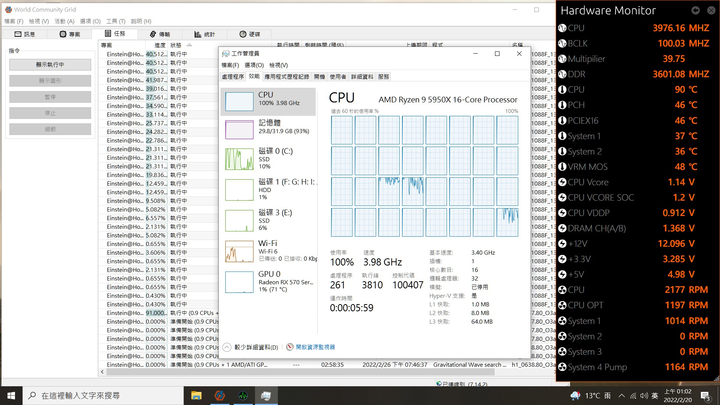Open the 使用者 users tab
Screen dimensions: 720x405
point(338,77)
